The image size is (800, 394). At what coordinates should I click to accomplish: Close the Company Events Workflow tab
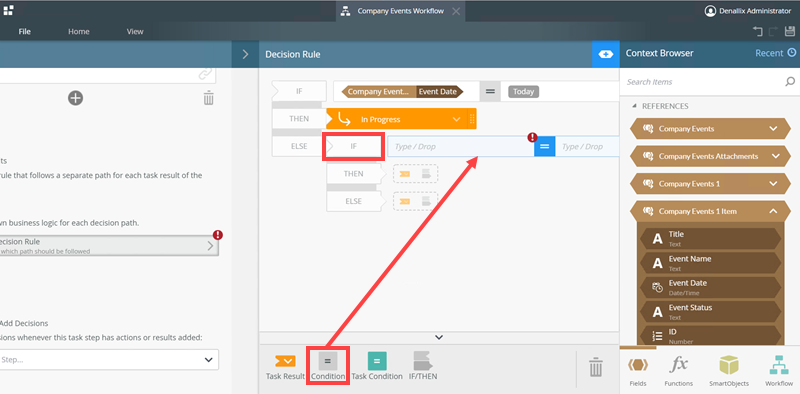(456, 11)
